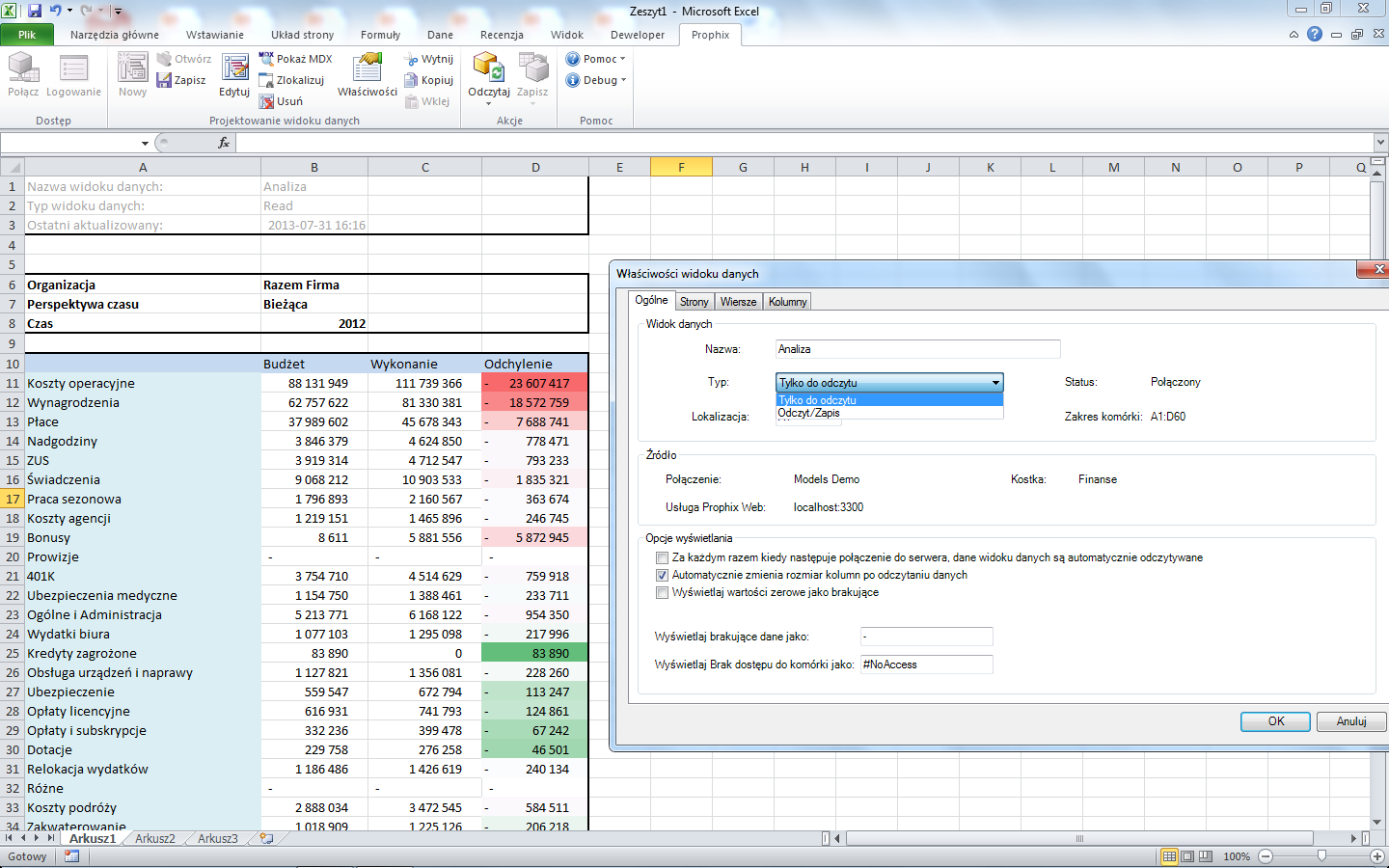1389x868 pixels.
Task: Click the zoom out minus button
Action: click(x=1266, y=856)
